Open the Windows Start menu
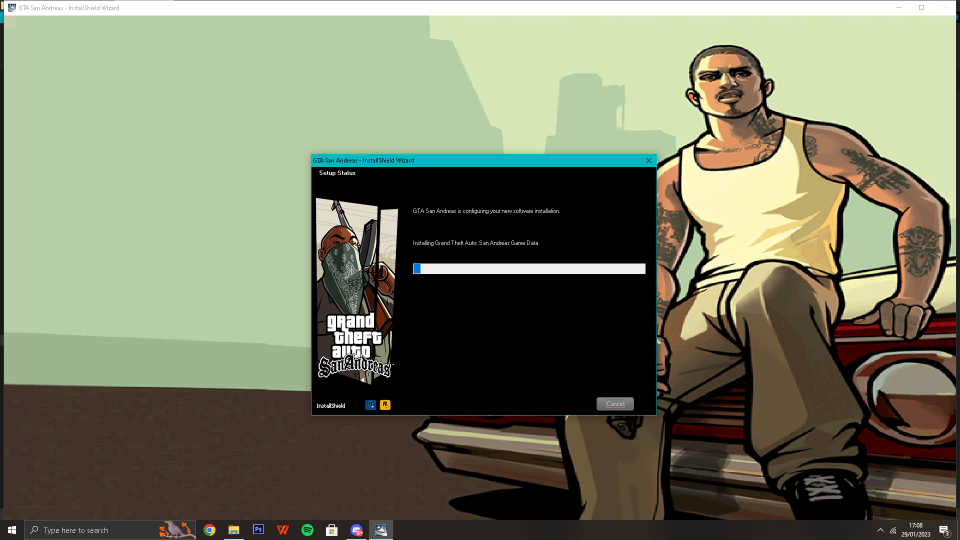This screenshot has width=960, height=540. 12,530
